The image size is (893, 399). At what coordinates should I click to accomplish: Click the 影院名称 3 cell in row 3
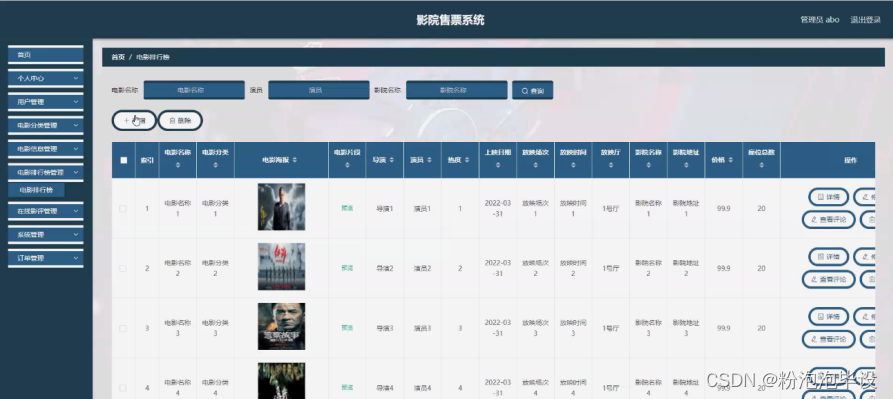coord(648,328)
